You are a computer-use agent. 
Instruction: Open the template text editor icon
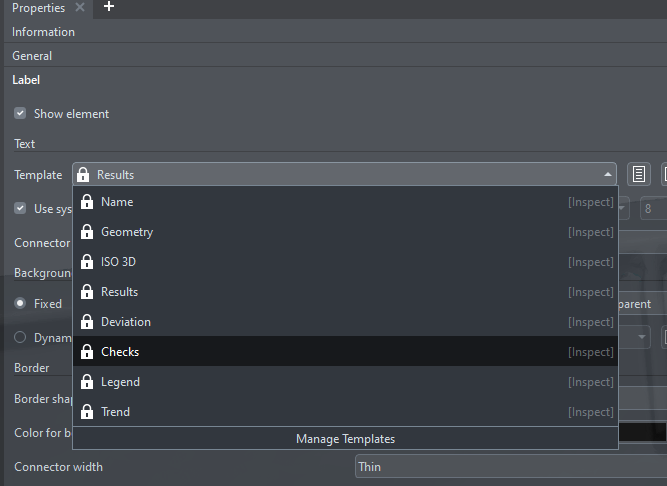coord(638,174)
